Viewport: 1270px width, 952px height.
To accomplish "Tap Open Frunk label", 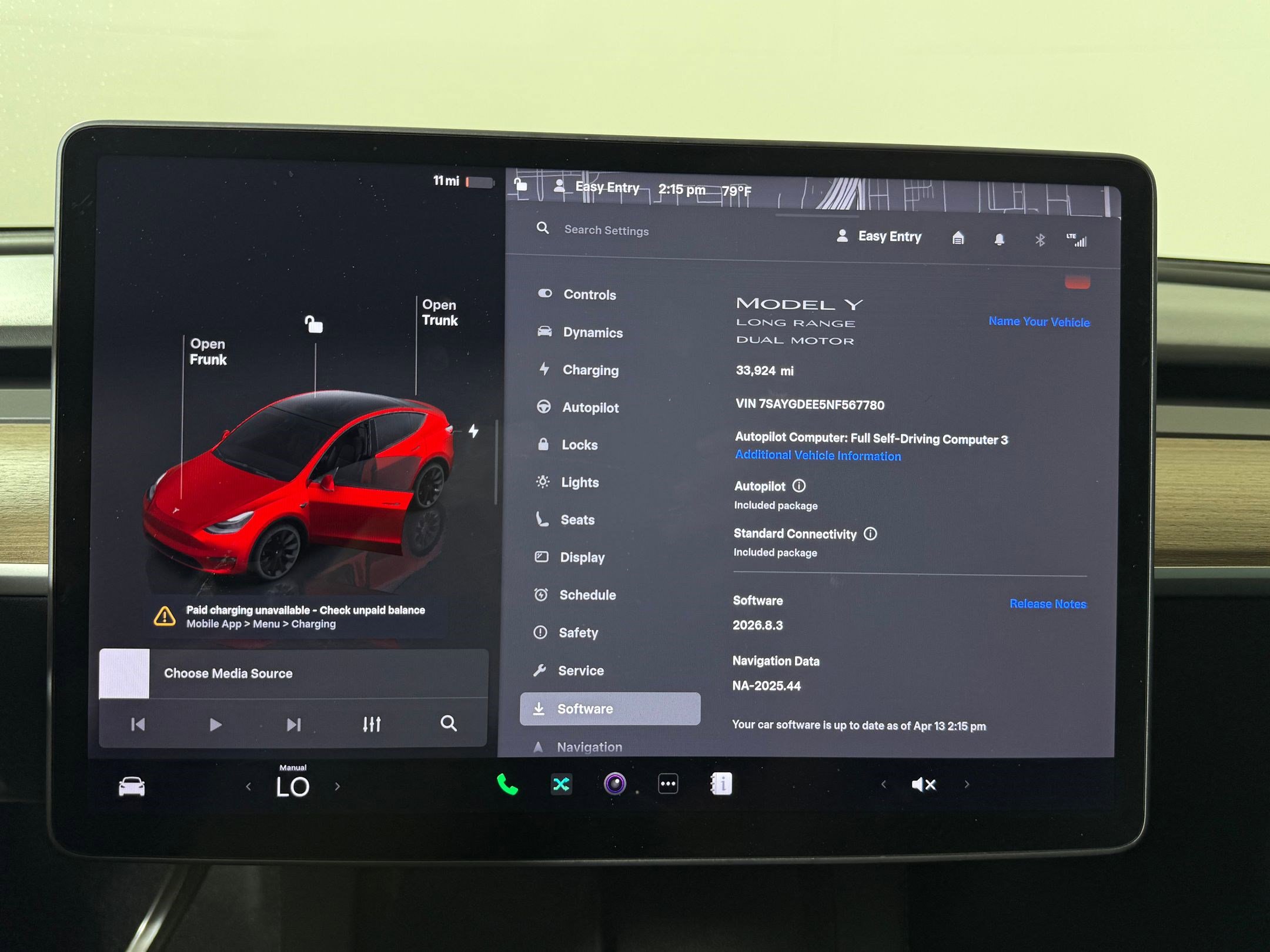I will pyautogui.click(x=208, y=351).
